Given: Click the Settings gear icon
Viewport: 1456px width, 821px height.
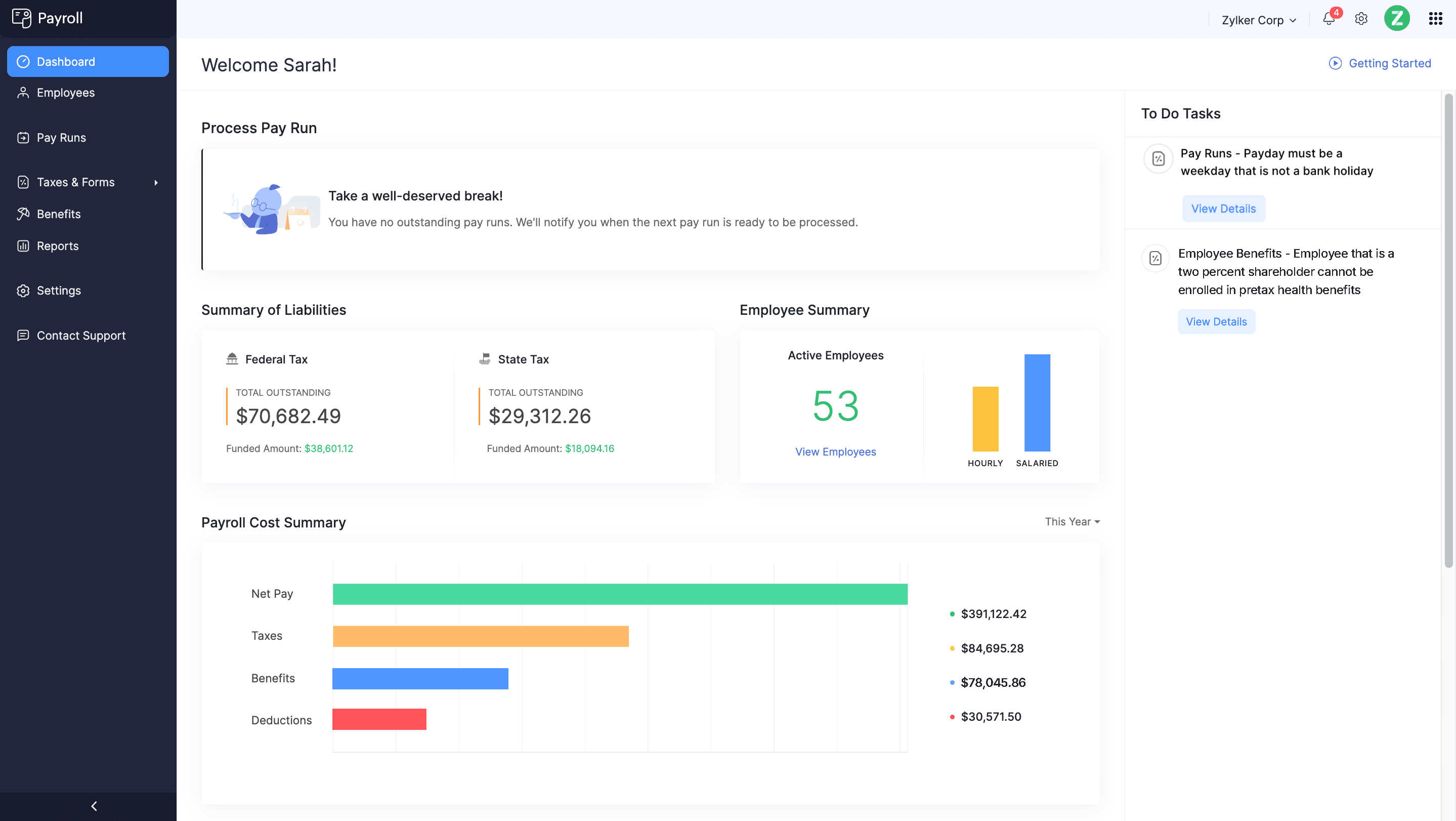Looking at the screenshot, I should click(x=1361, y=19).
